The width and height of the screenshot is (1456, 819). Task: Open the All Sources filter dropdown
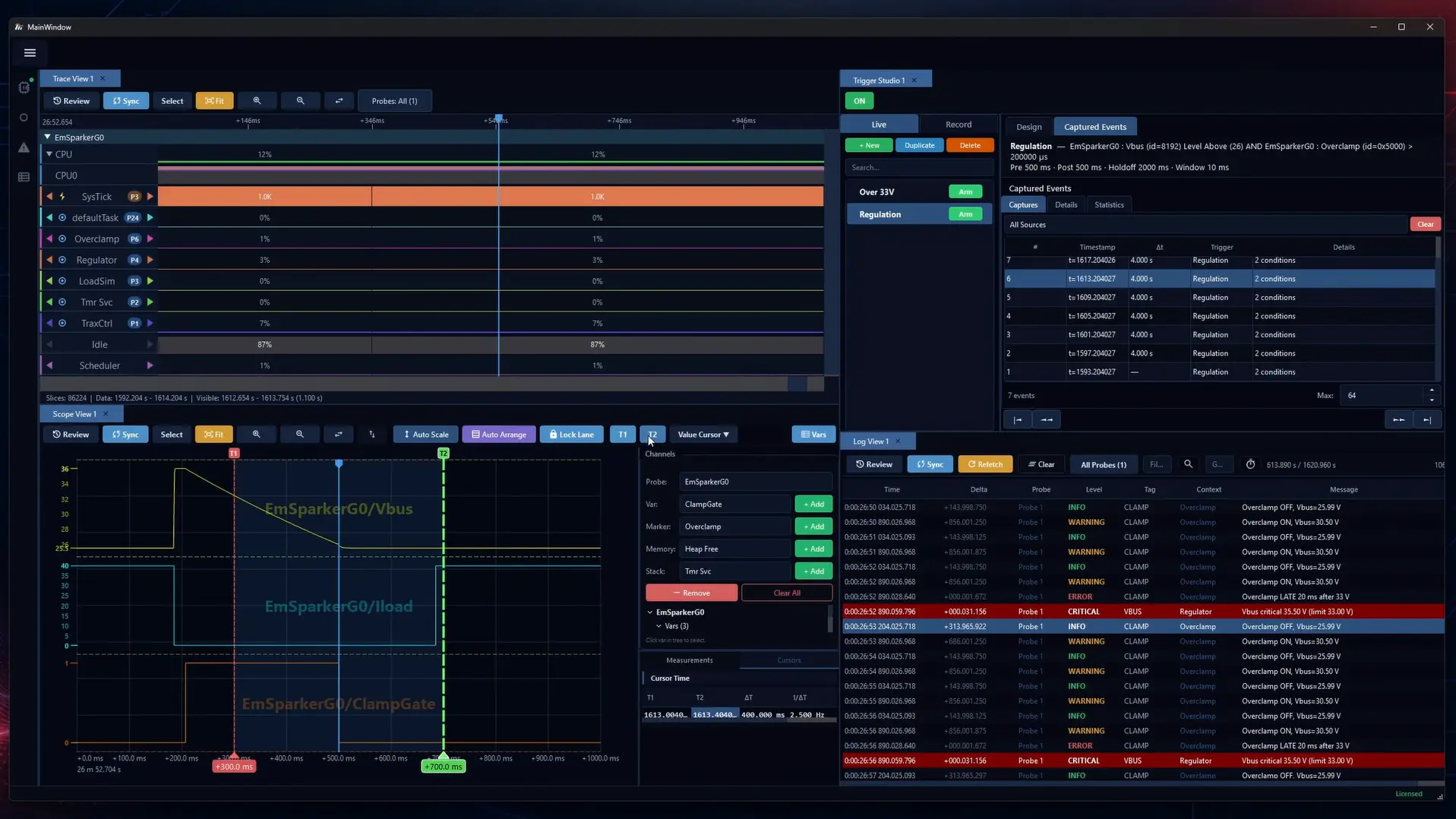(x=1205, y=225)
